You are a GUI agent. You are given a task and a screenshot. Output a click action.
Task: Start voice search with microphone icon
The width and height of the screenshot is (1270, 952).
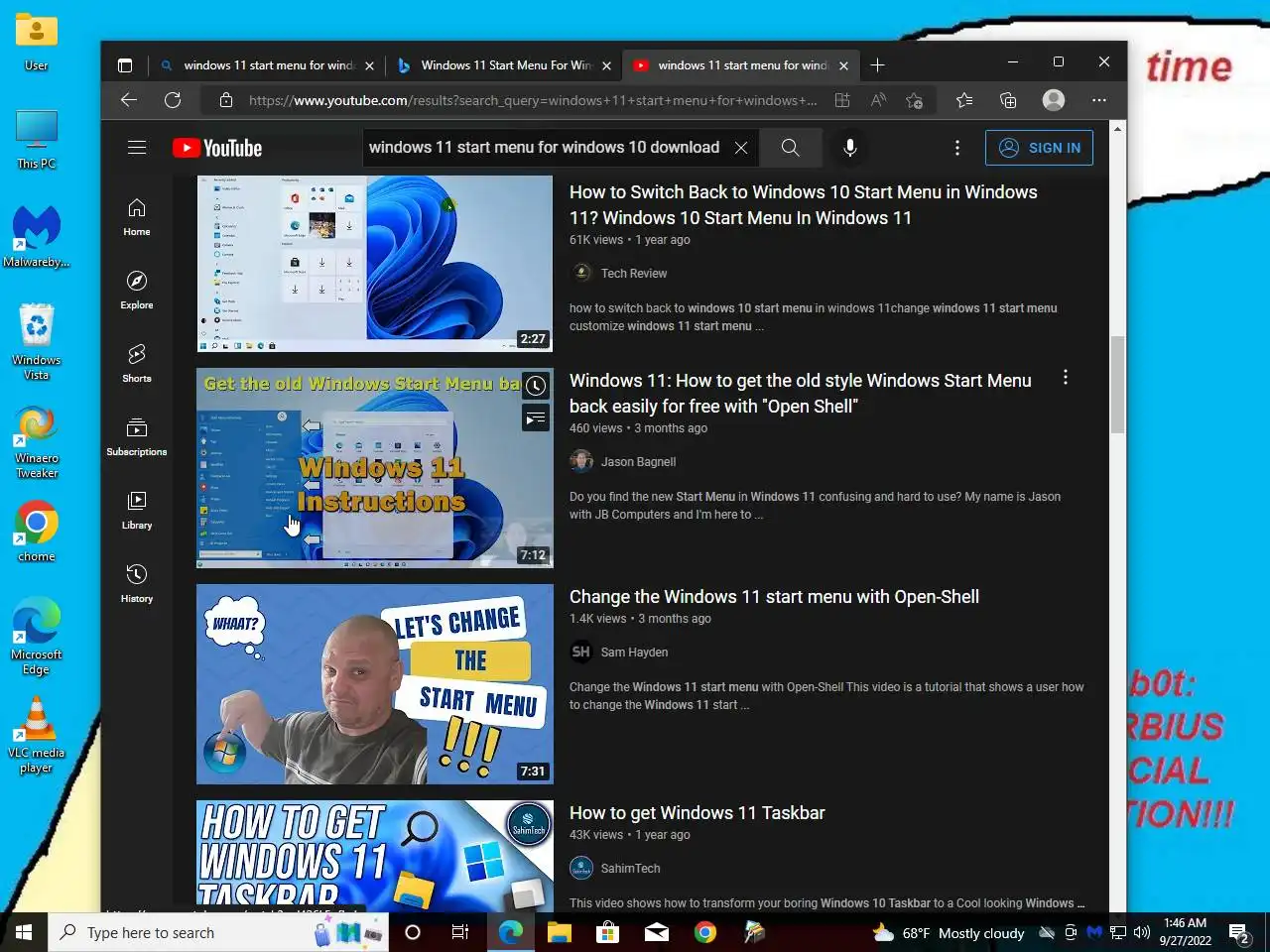[x=850, y=148]
